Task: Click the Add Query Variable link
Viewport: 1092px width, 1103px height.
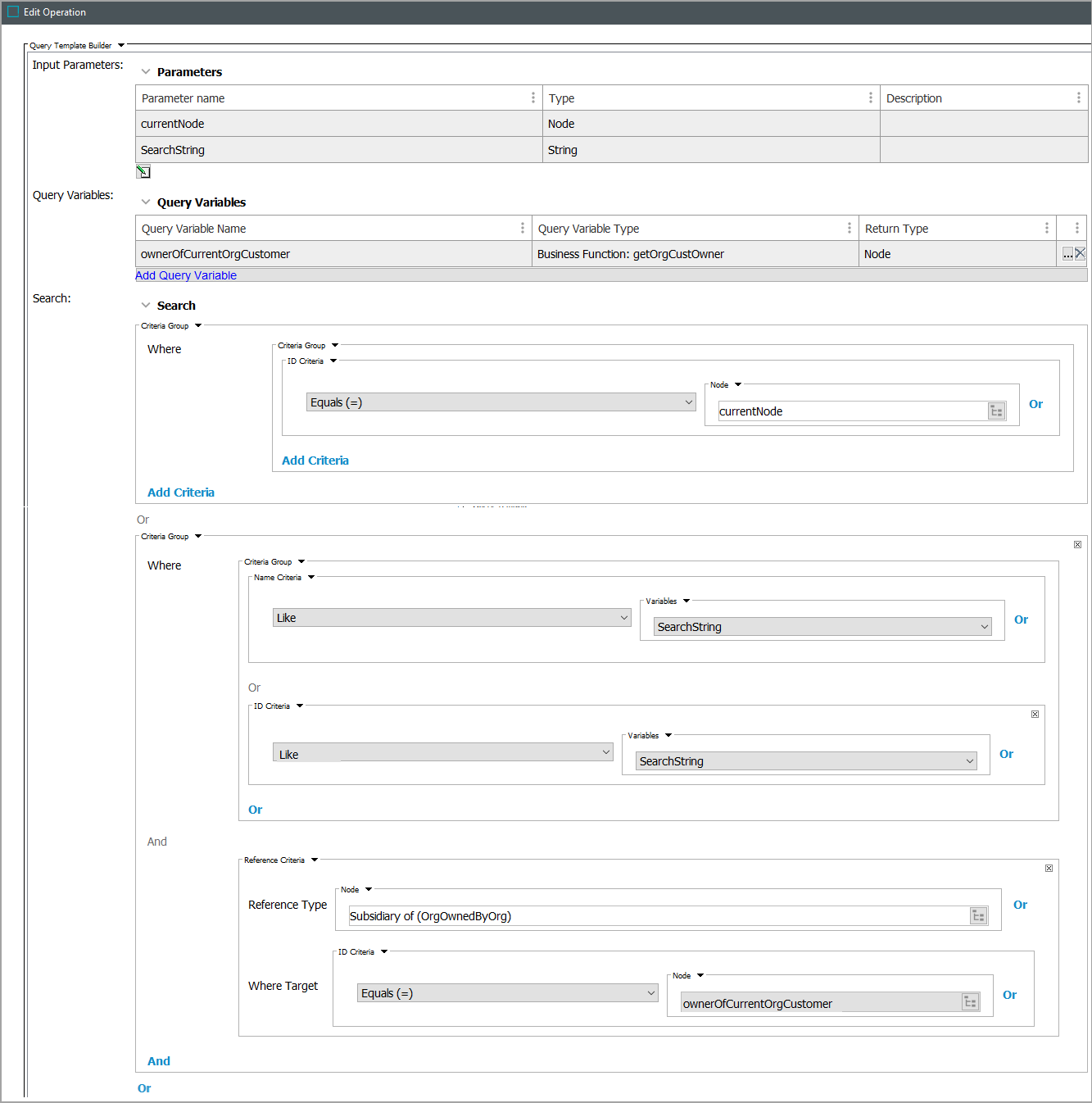Action: (x=186, y=275)
